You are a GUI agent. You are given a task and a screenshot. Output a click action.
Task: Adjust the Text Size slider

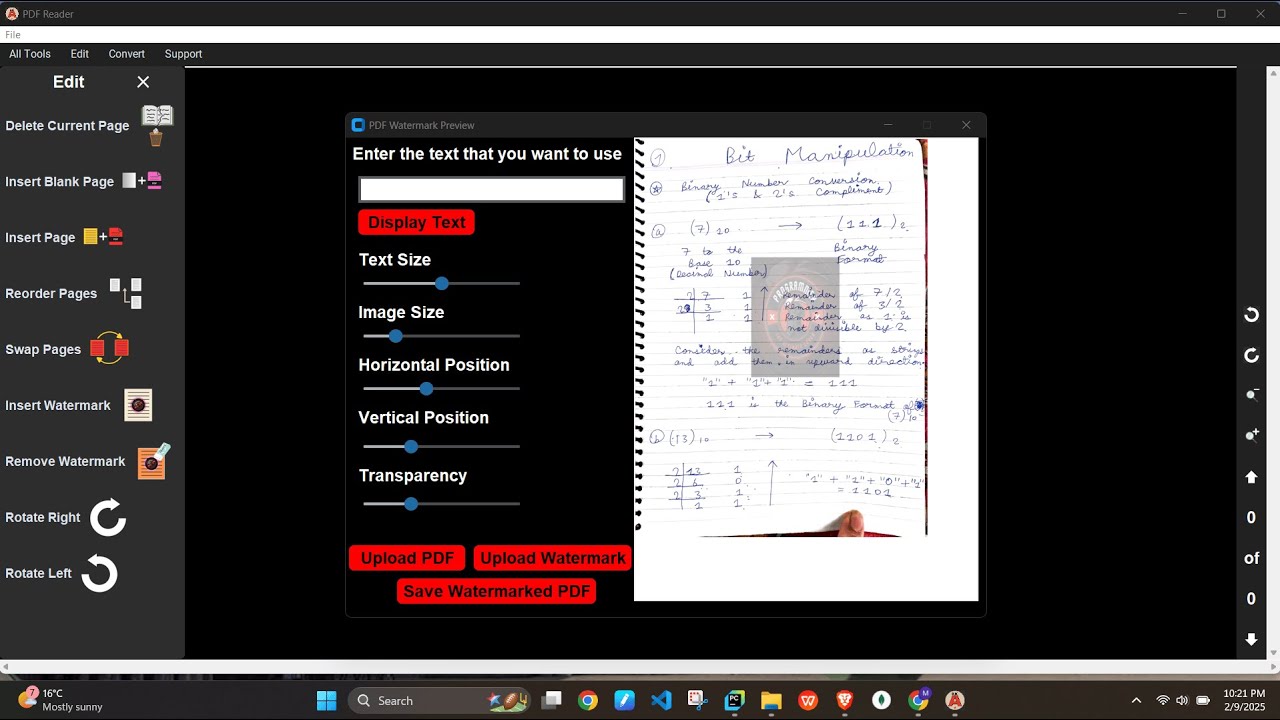441,284
